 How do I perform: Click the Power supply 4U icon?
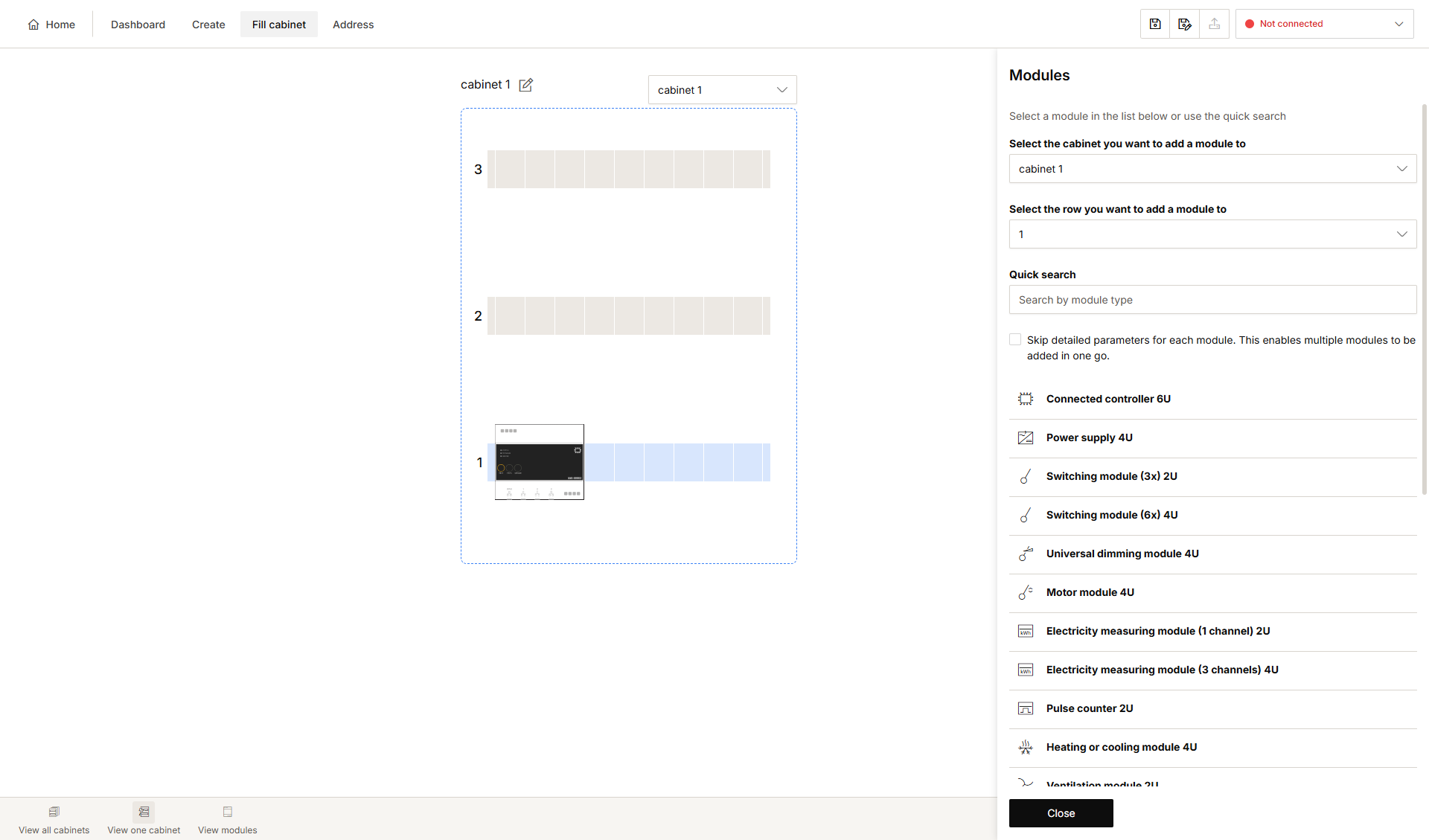coord(1026,437)
